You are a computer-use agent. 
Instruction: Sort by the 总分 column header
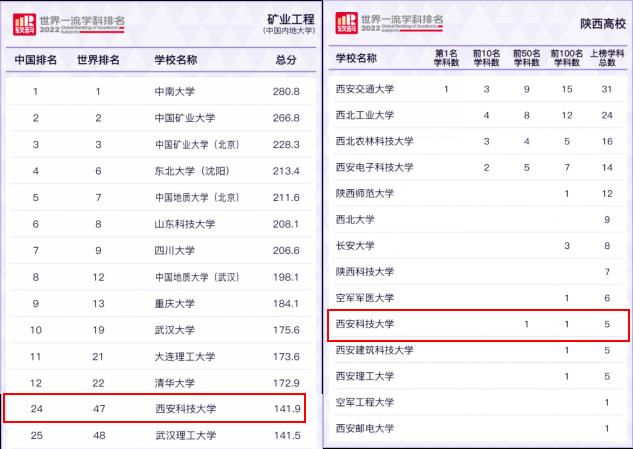pos(286,60)
